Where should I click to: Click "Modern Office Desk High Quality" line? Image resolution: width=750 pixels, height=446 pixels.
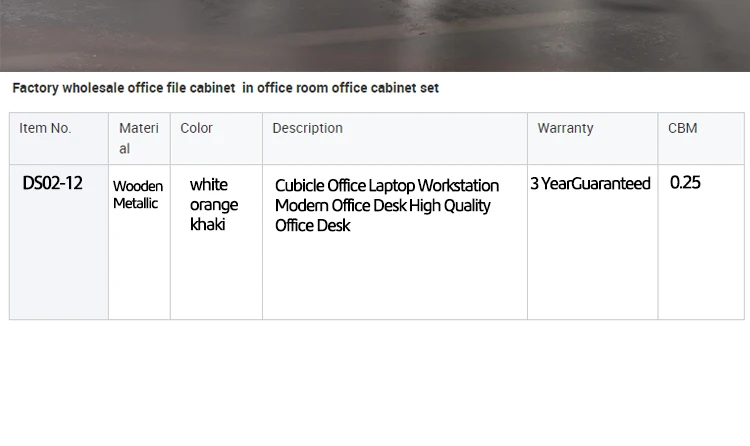pyautogui.click(x=383, y=205)
